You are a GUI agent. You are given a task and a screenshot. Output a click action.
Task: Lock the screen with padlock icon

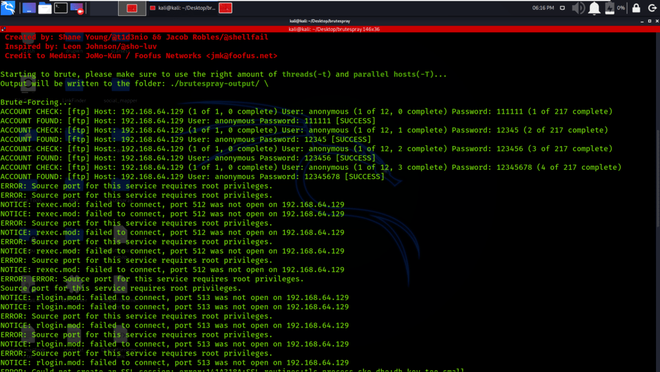pyautogui.click(x=636, y=8)
